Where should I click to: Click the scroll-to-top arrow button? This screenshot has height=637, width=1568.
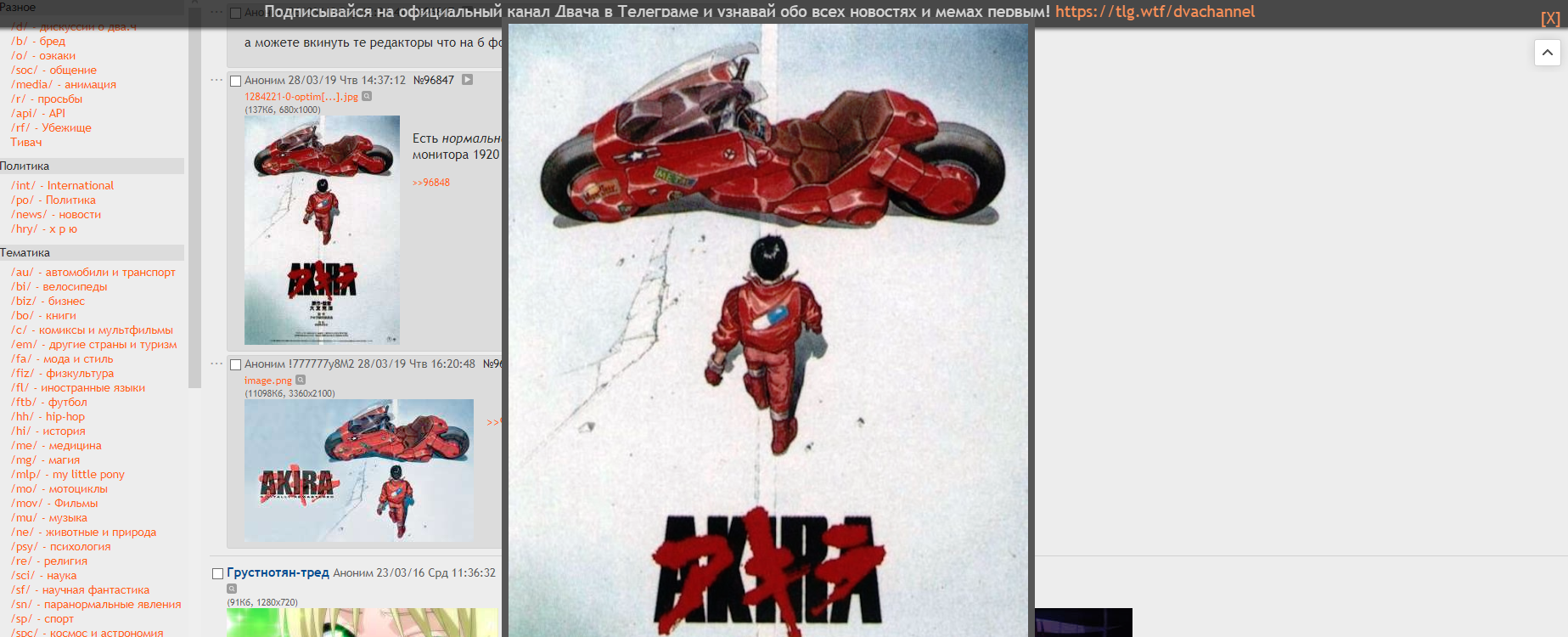pos(1548,53)
